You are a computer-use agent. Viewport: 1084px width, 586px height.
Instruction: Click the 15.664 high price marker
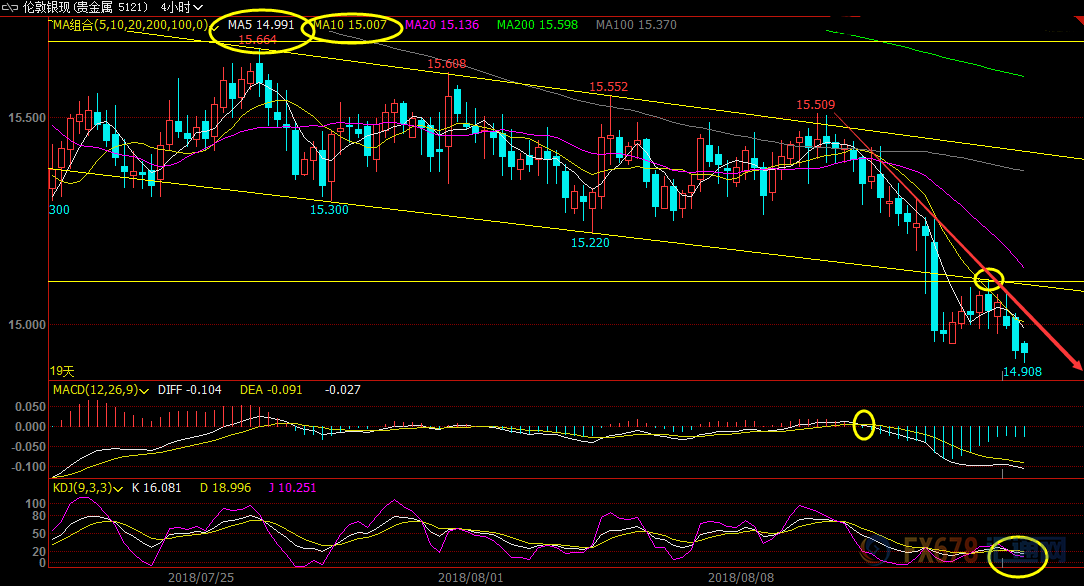[257, 40]
